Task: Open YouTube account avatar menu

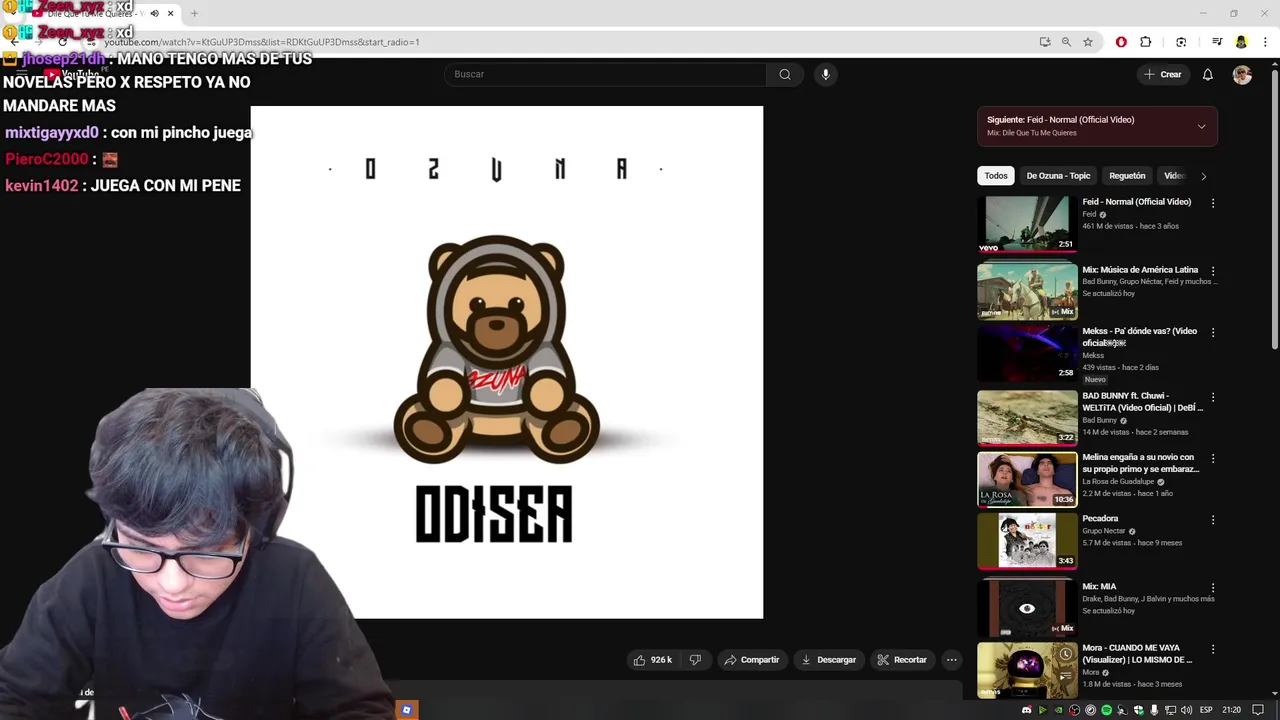Action: pos(1242,75)
